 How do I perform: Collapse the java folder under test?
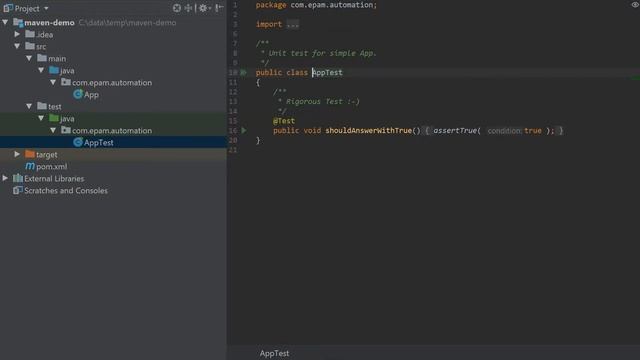point(41,118)
